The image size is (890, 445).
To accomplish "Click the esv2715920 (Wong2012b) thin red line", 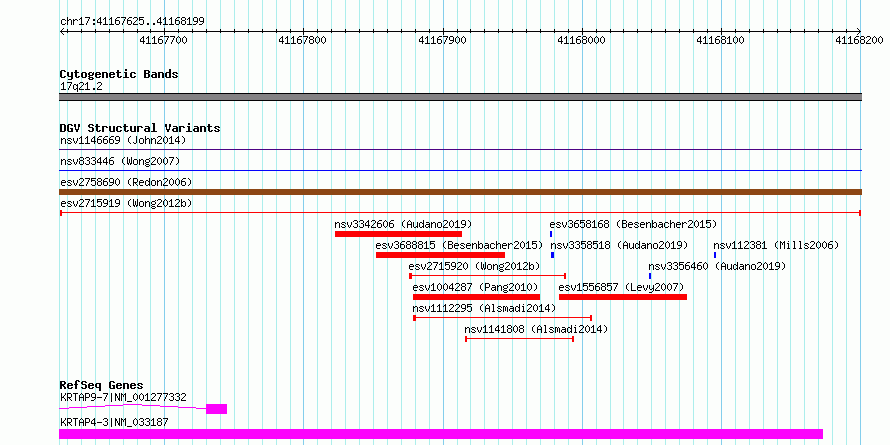I will [x=488, y=276].
